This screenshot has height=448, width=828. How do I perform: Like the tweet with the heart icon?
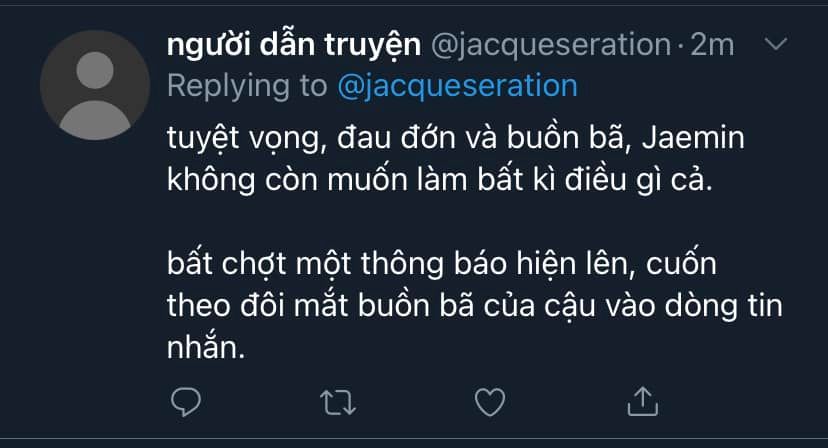490,402
